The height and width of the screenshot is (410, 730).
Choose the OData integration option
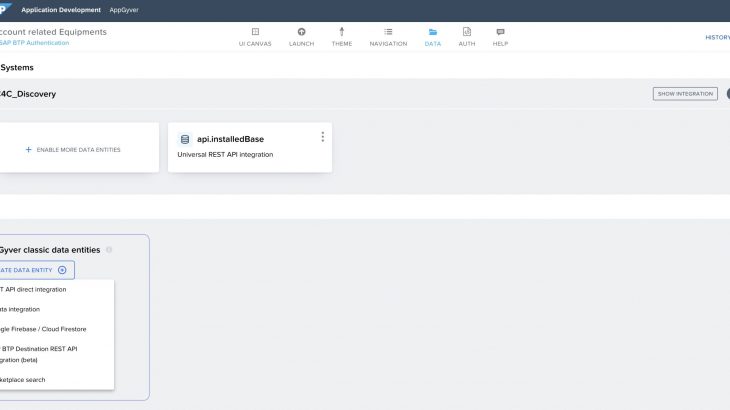(20, 309)
